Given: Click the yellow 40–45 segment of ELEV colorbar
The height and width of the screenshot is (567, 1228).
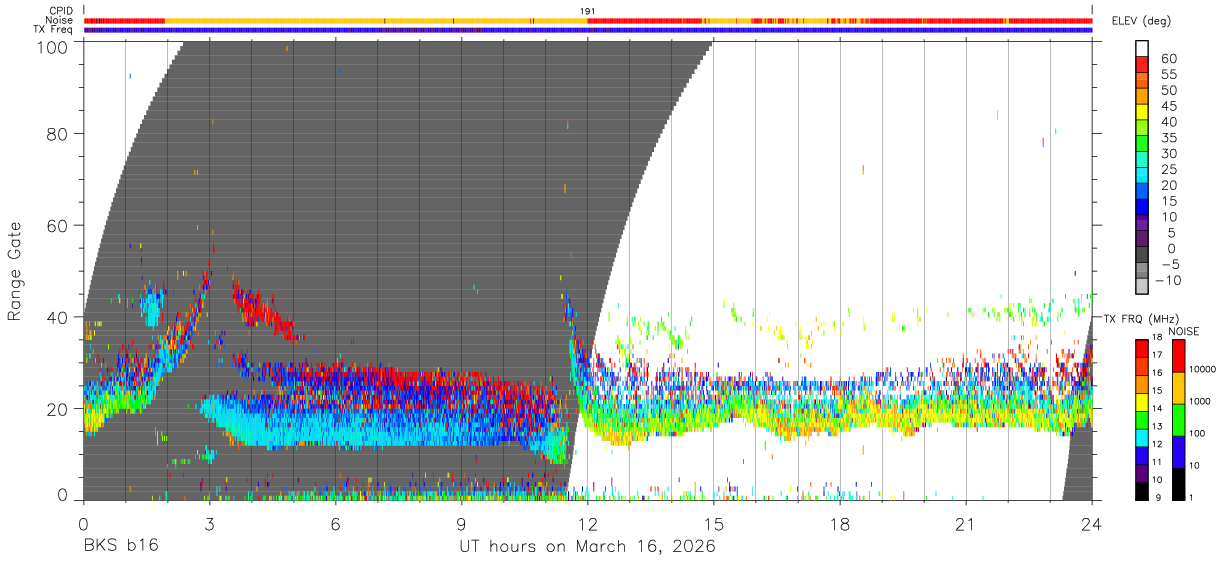Looking at the screenshot, I should pos(1142,112).
